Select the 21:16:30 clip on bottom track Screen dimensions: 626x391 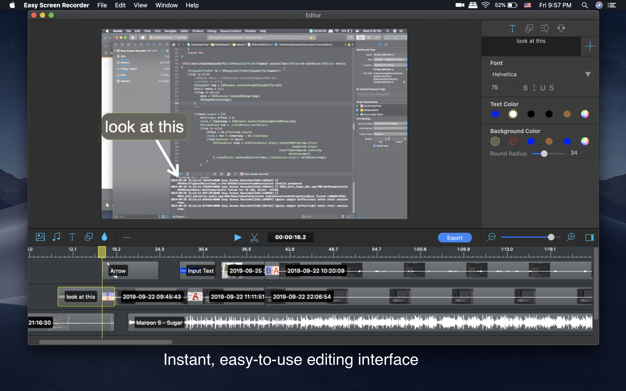[x=71, y=323]
